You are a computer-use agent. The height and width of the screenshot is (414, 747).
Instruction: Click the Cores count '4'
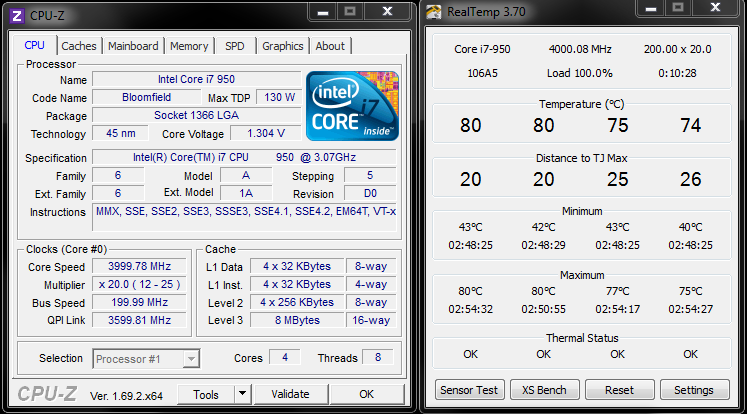285,357
